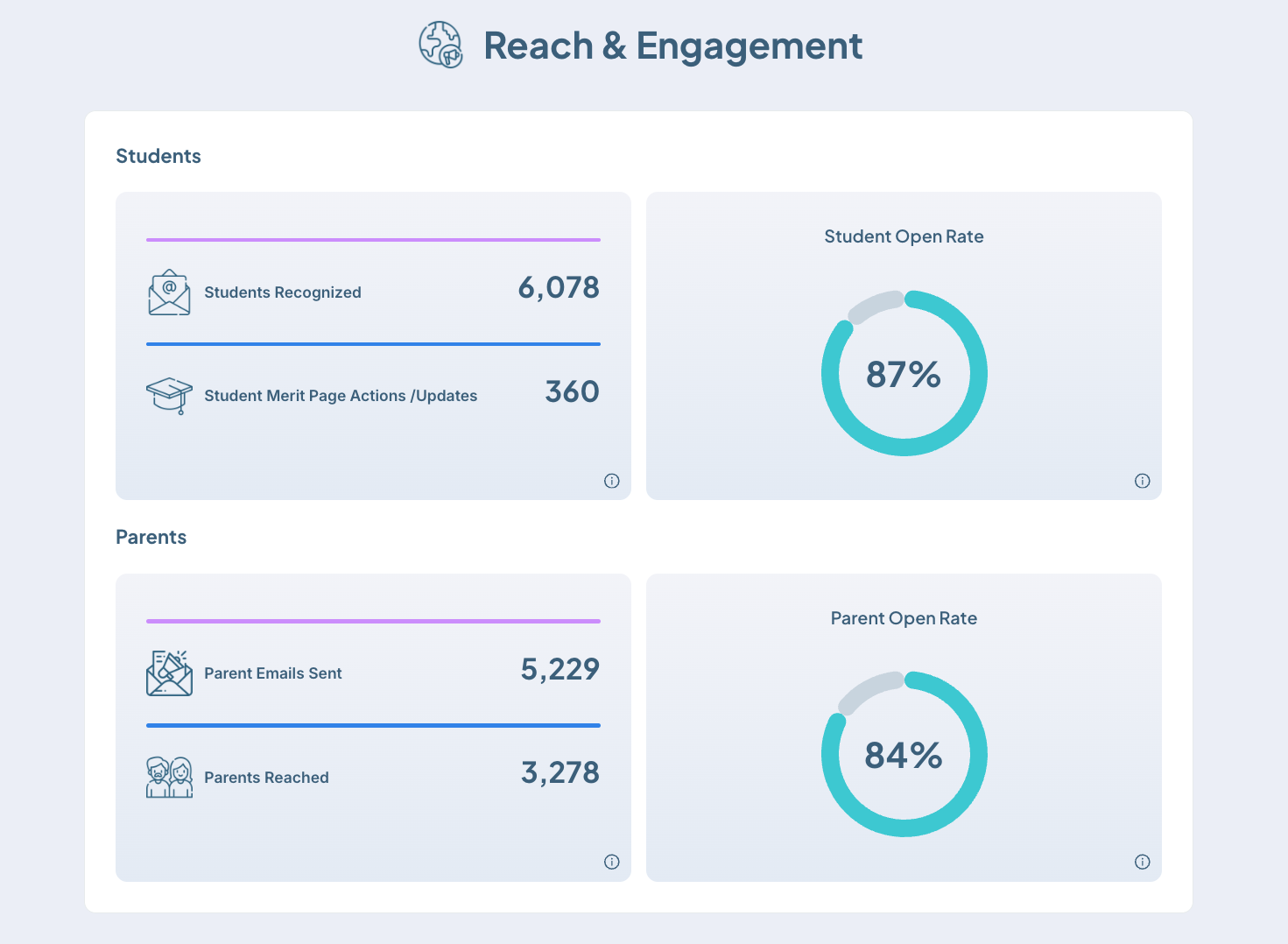Click the Parent Emails Sent envelope icon
This screenshot has width=1288, height=944.
(169, 673)
